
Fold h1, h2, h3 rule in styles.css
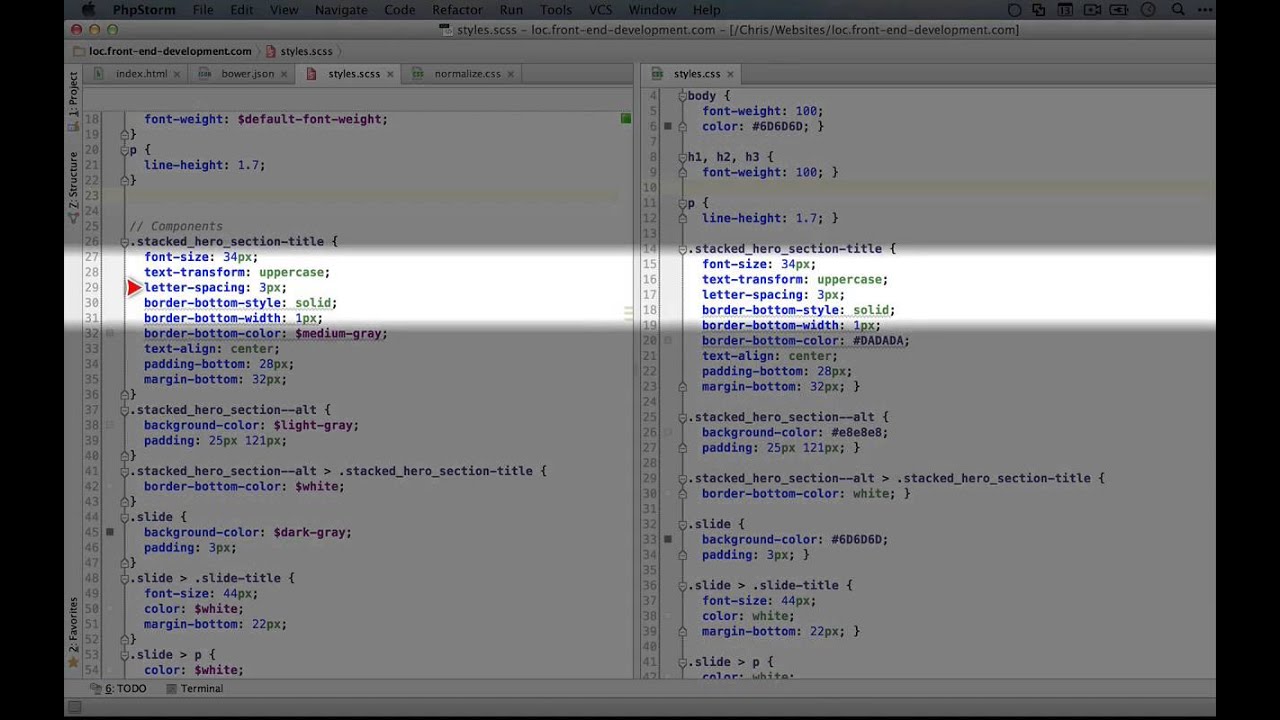coord(683,157)
